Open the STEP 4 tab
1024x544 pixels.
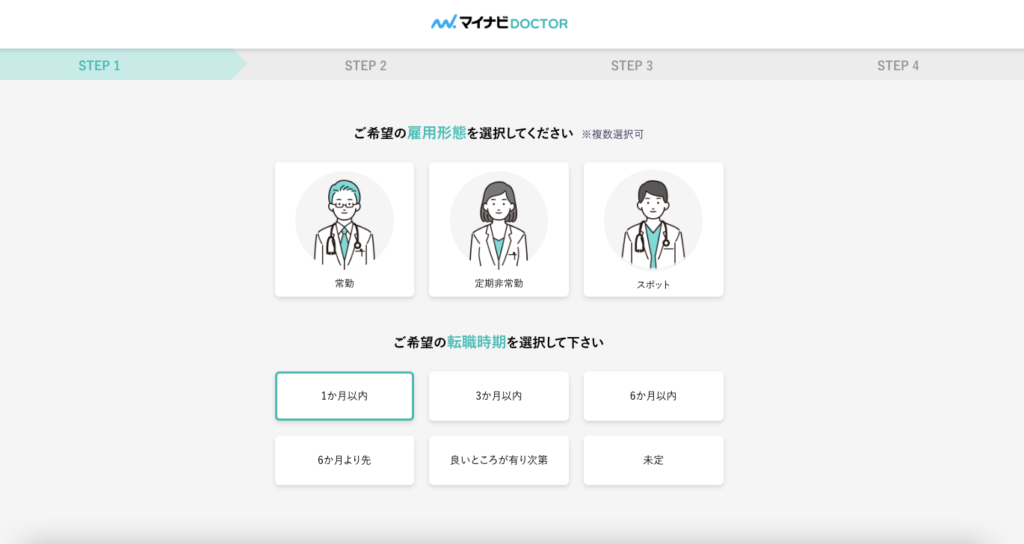pos(898,66)
